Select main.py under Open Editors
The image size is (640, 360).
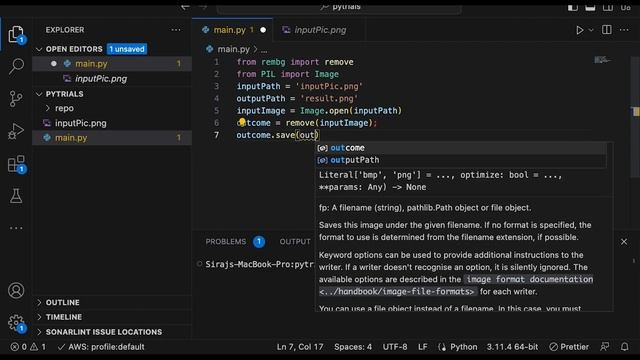pyautogui.click(x=112, y=64)
